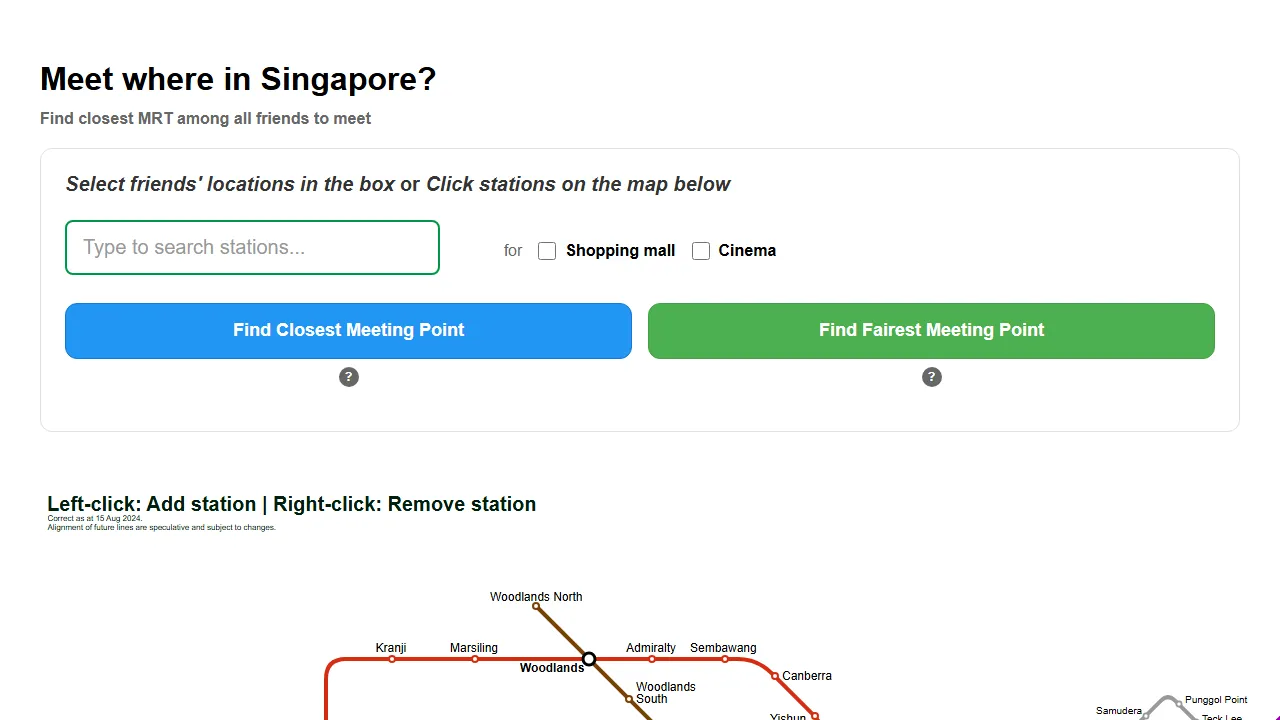Click the Admiralty station dot
The width and height of the screenshot is (1280, 720).
pyautogui.click(x=651, y=658)
